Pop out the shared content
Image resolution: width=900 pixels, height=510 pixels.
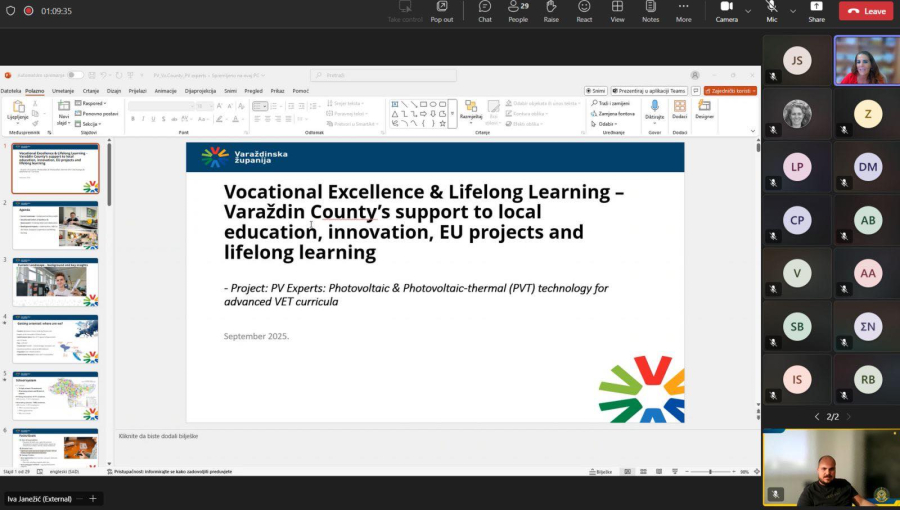(442, 10)
